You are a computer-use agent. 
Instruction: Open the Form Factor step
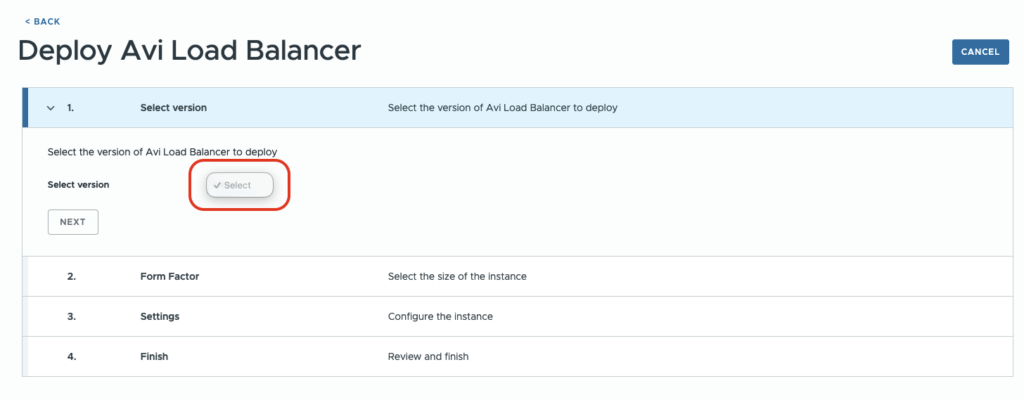(x=518, y=276)
